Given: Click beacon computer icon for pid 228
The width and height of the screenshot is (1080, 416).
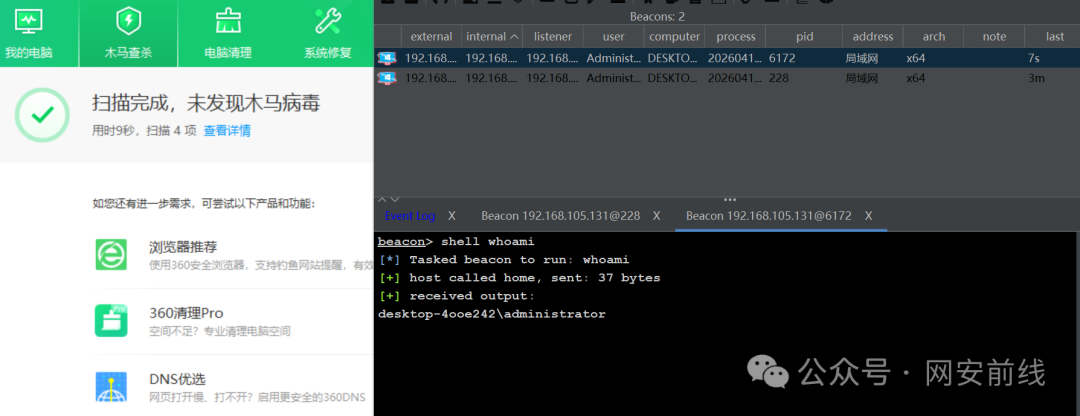Looking at the screenshot, I should pyautogui.click(x=386, y=78).
